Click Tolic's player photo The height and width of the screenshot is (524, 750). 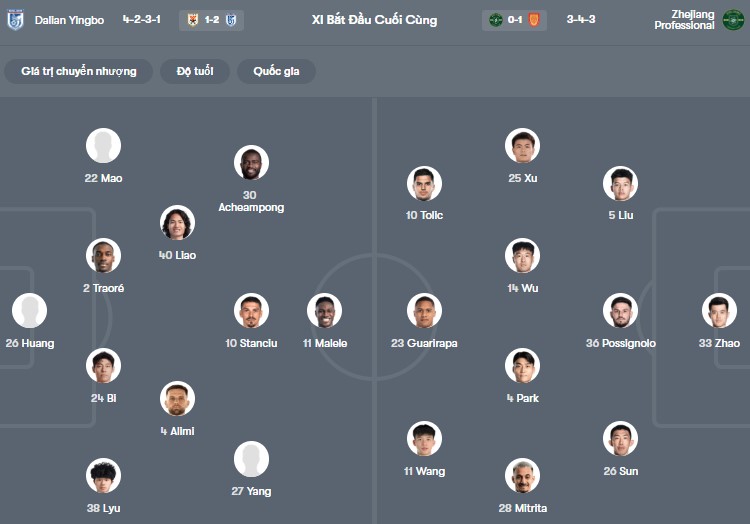coord(424,184)
